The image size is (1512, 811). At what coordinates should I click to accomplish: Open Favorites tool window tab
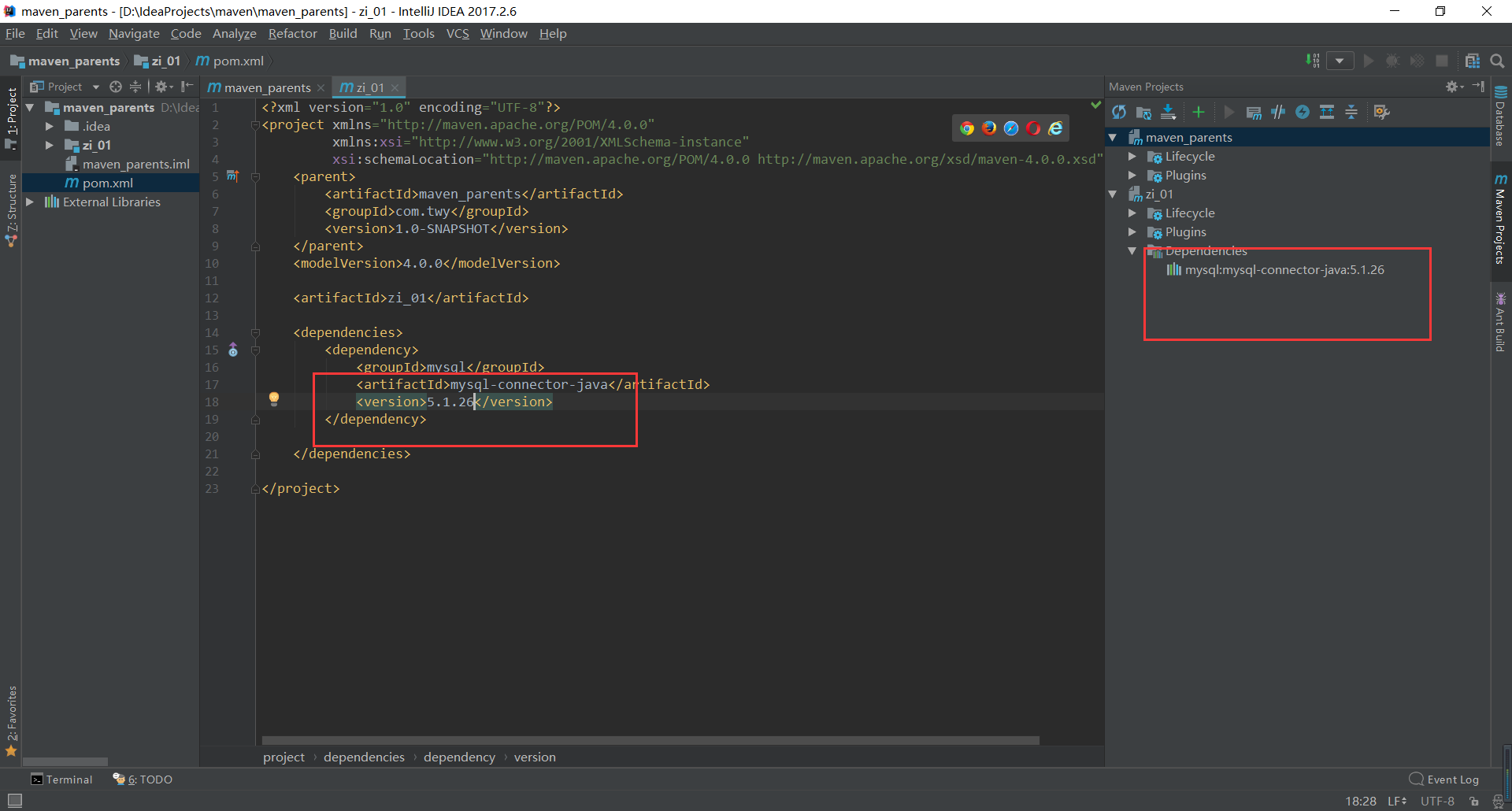11,721
